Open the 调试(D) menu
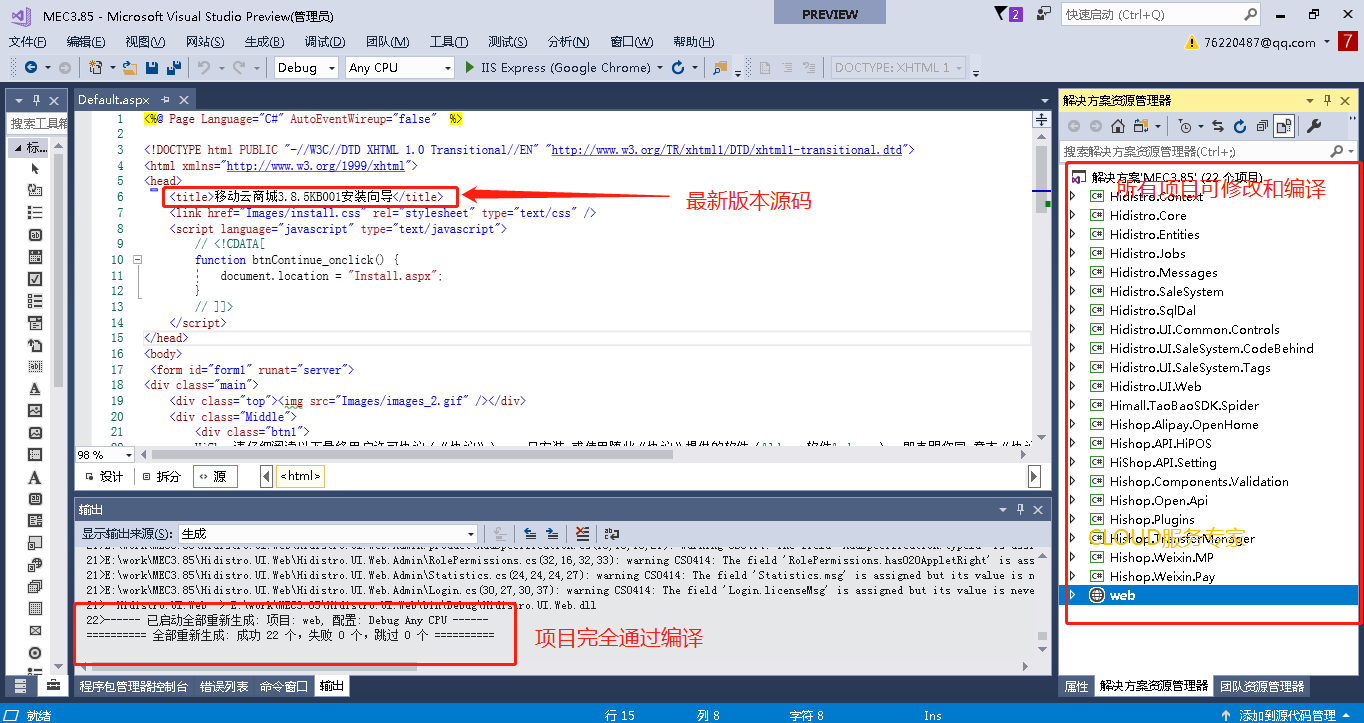The height and width of the screenshot is (723, 1364). (323, 41)
